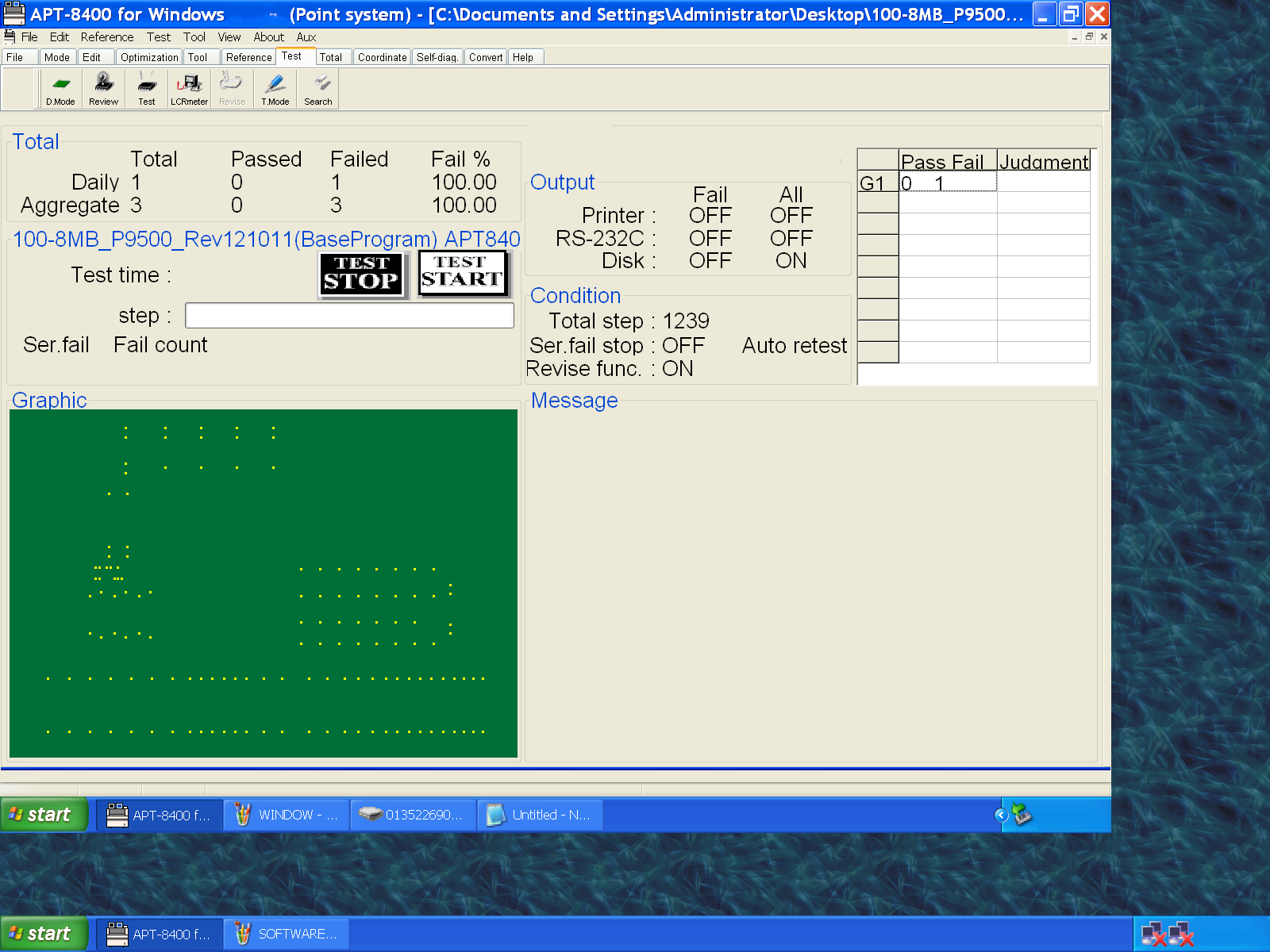Click the greyed-out Revise toolbar icon
This screenshot has height=952, width=1270.
point(232,89)
